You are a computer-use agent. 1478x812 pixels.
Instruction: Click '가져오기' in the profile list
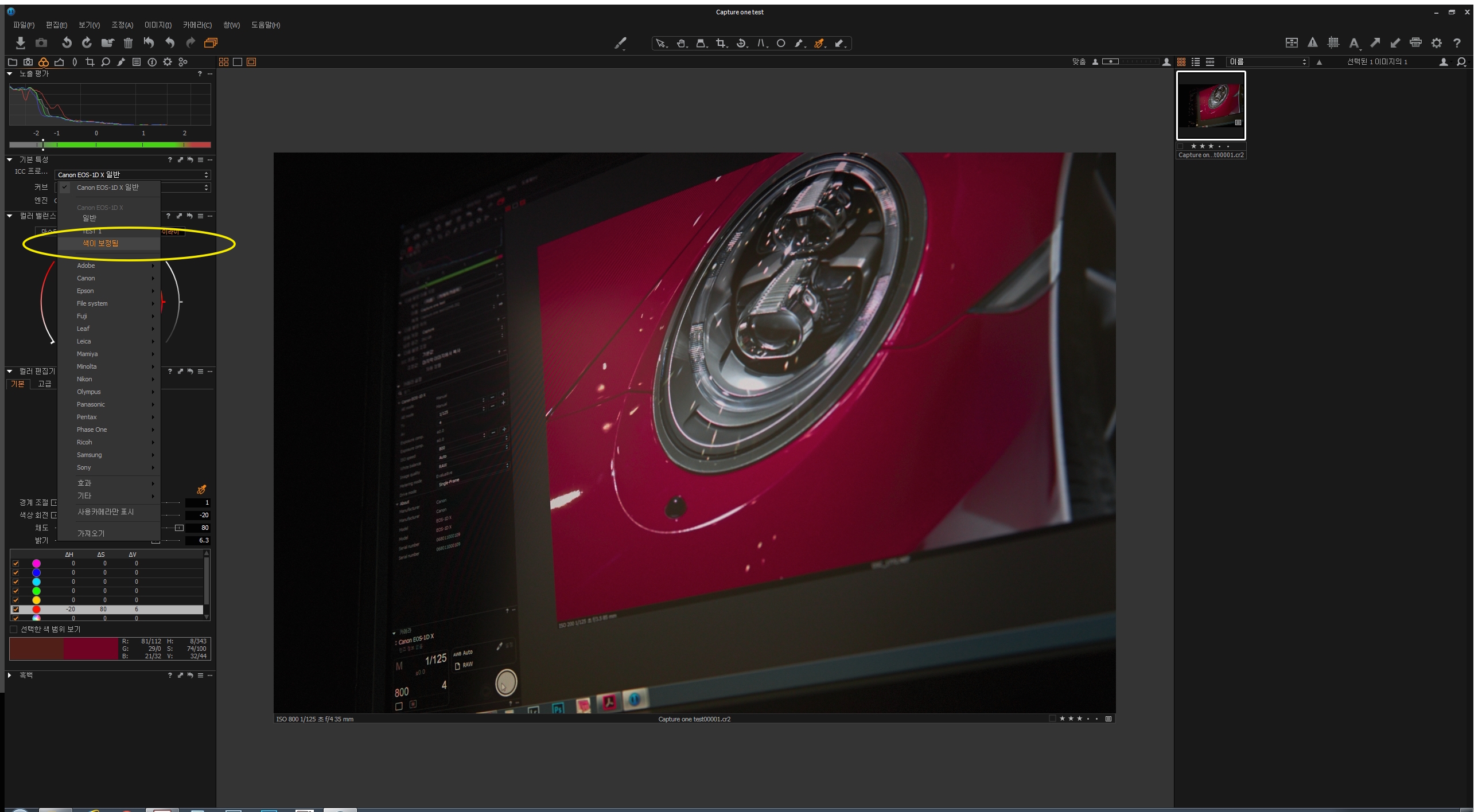(91, 533)
